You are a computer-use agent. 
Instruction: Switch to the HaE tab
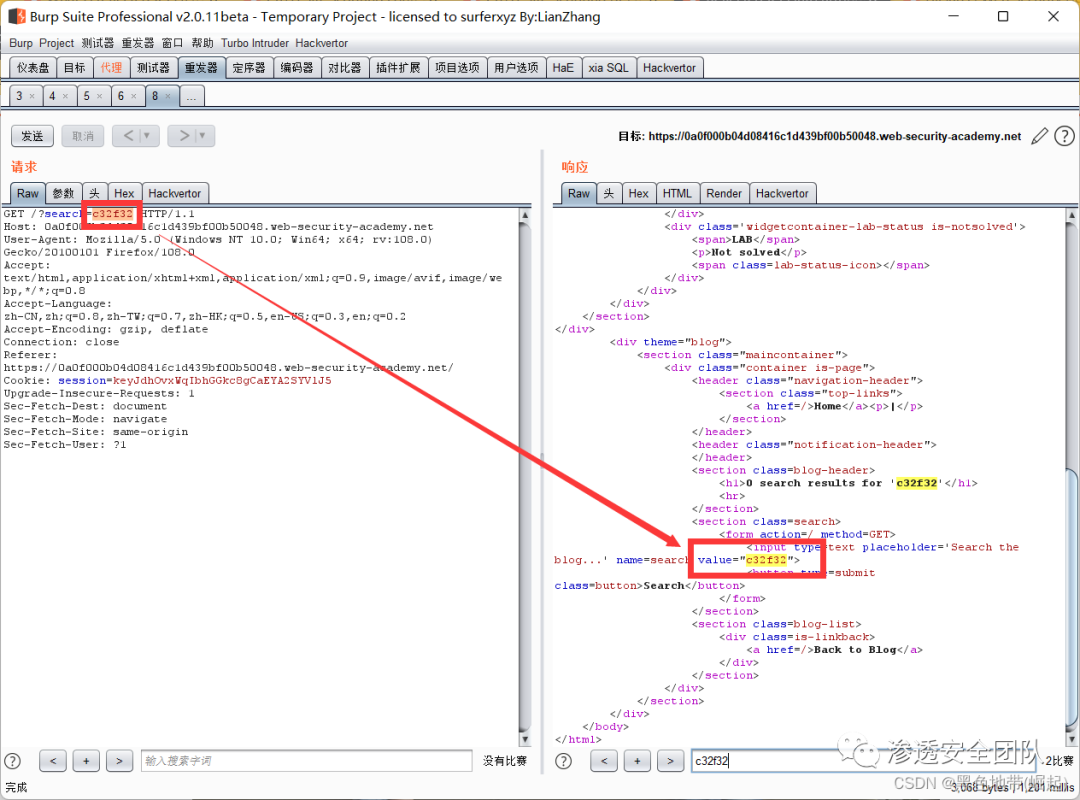point(563,68)
